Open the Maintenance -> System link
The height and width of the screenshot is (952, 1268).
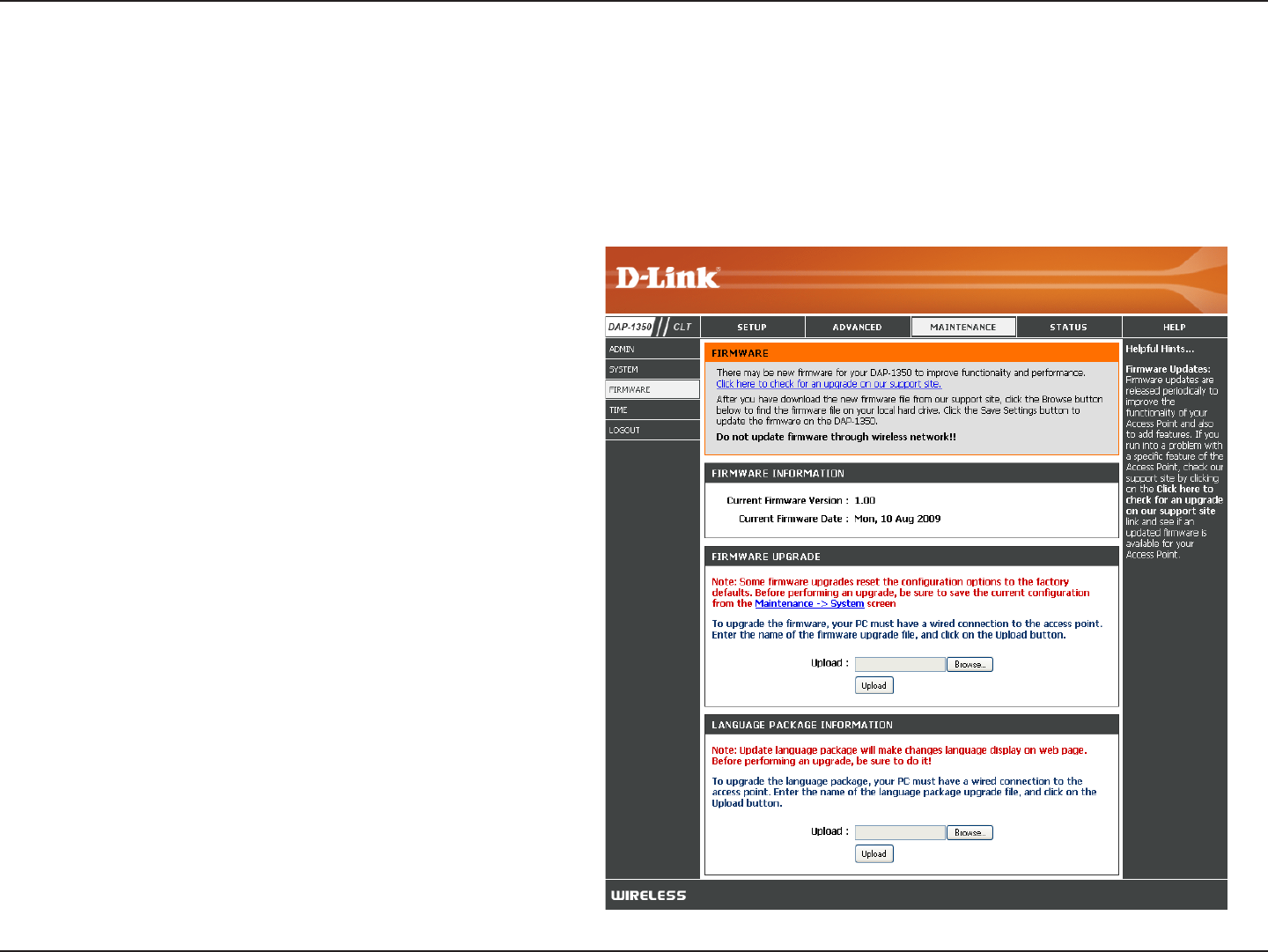tap(809, 604)
